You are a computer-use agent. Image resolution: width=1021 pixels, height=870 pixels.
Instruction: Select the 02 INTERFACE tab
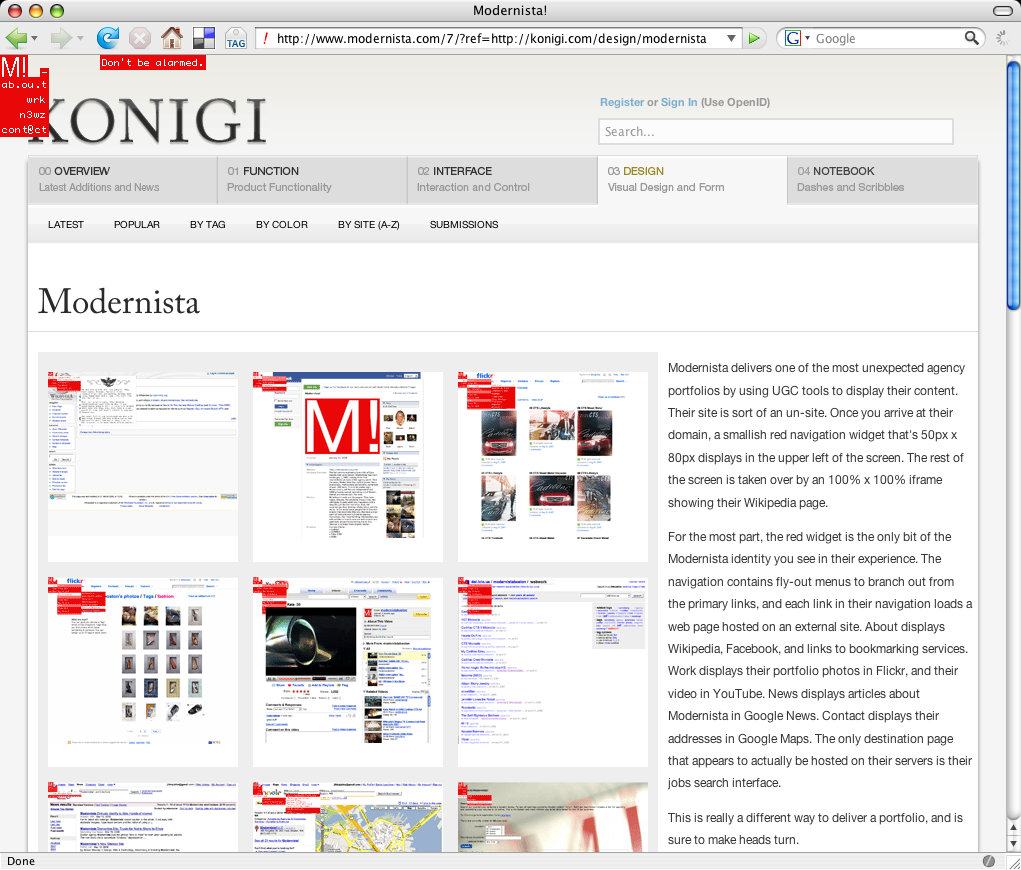502,180
